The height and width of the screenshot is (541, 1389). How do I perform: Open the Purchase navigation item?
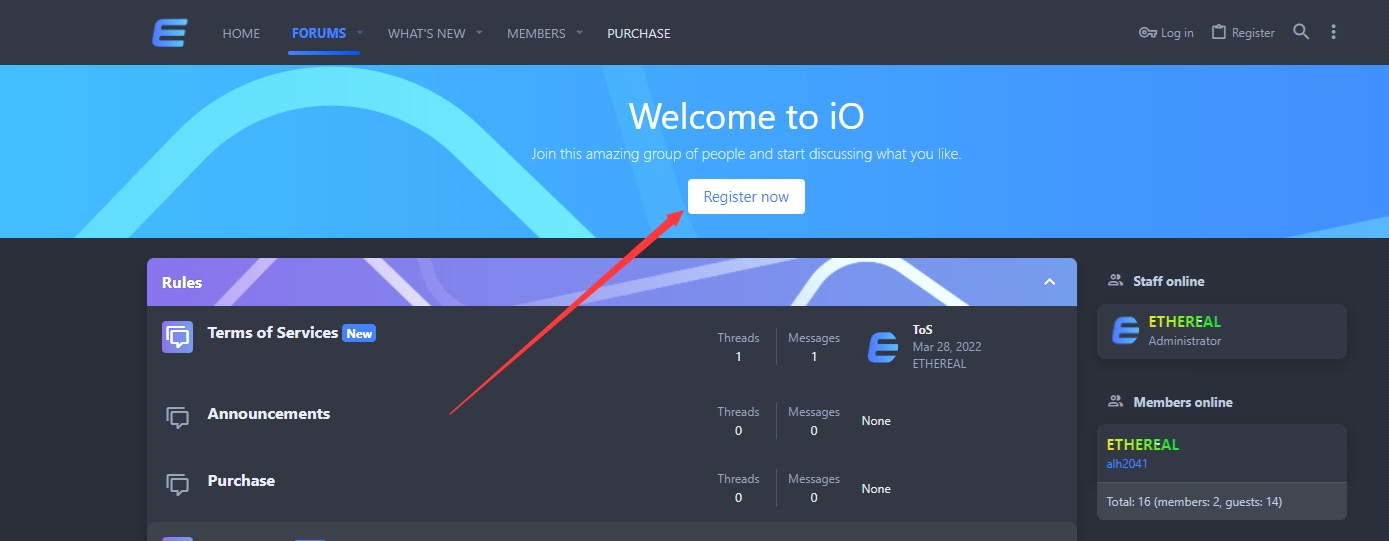639,33
